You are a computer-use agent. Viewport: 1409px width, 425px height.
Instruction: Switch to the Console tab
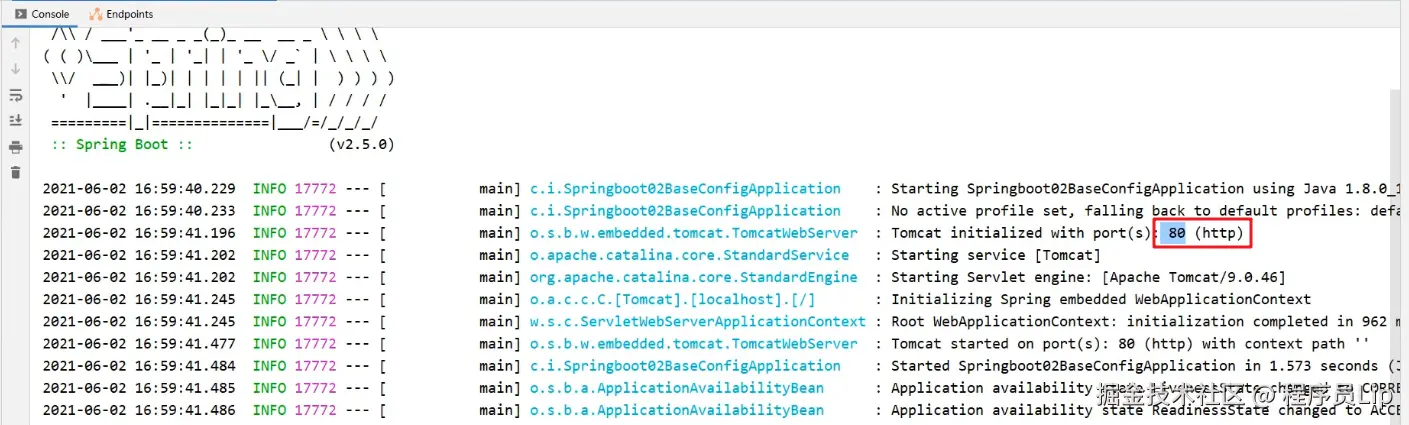pyautogui.click(x=42, y=14)
